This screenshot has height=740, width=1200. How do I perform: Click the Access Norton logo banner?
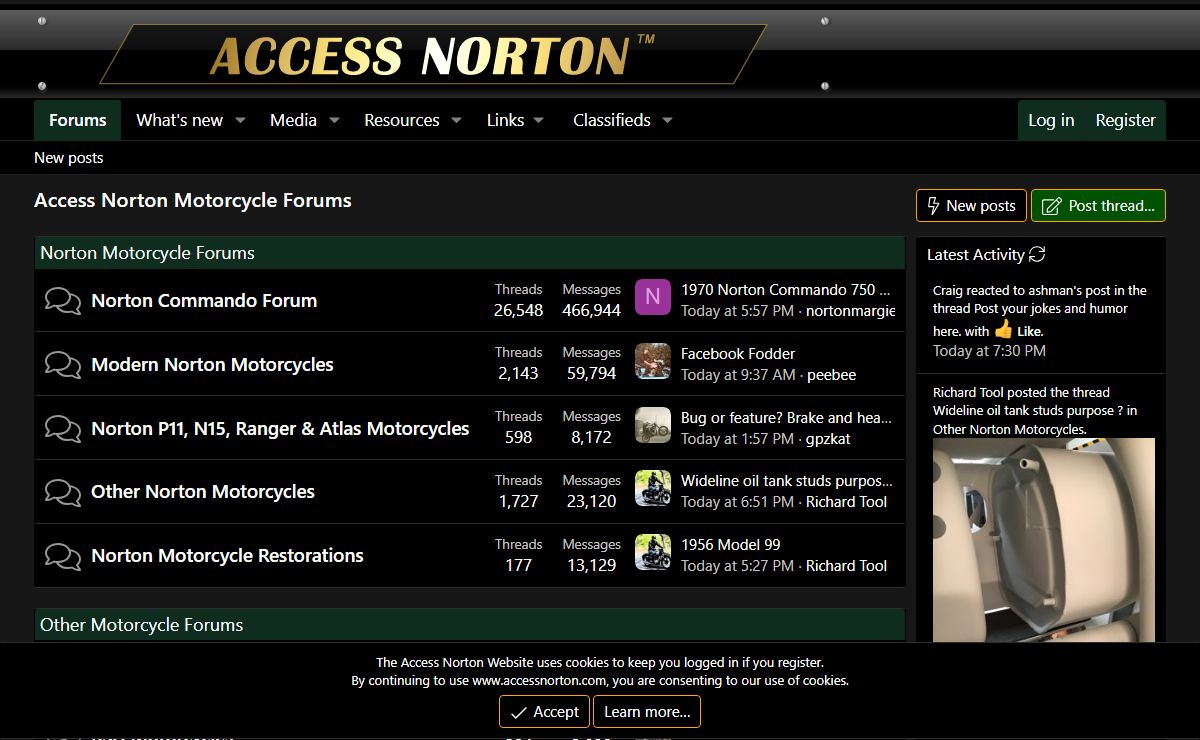432,54
